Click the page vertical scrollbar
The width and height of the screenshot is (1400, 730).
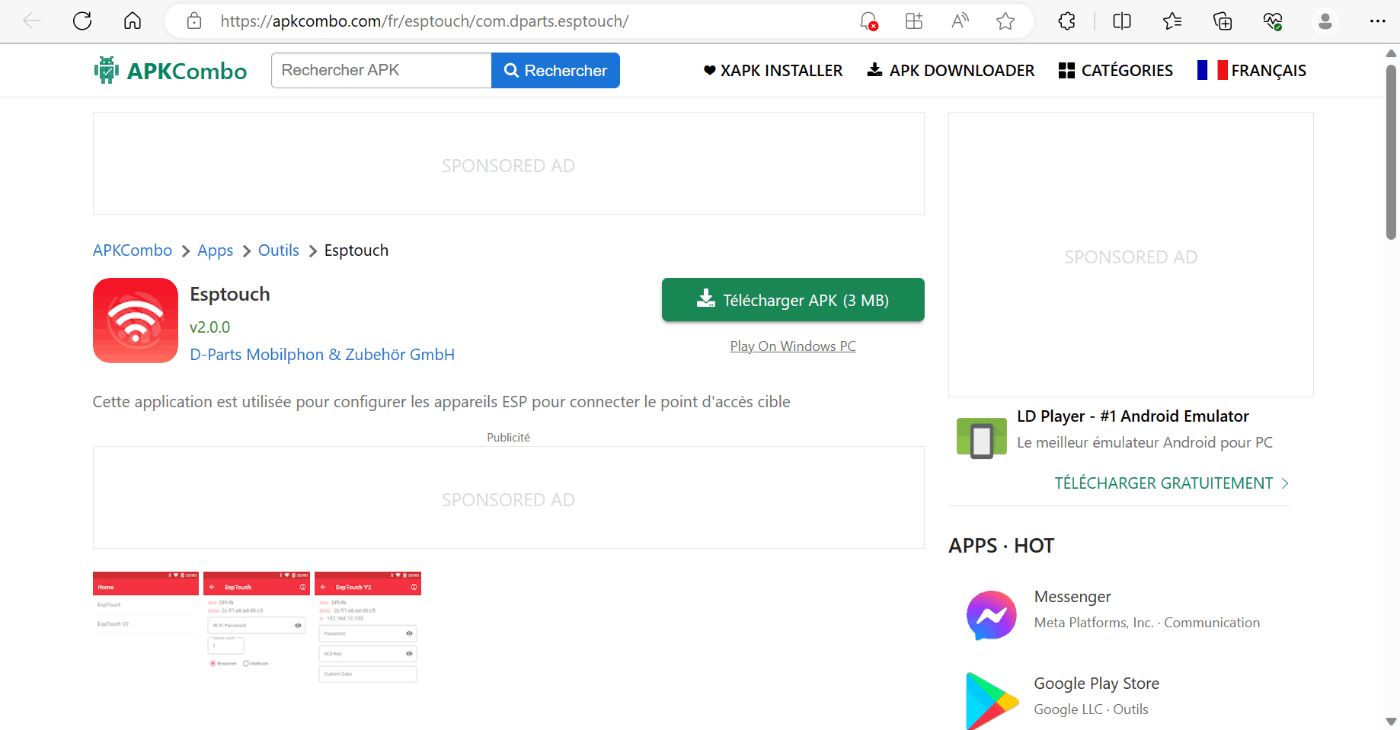1391,150
